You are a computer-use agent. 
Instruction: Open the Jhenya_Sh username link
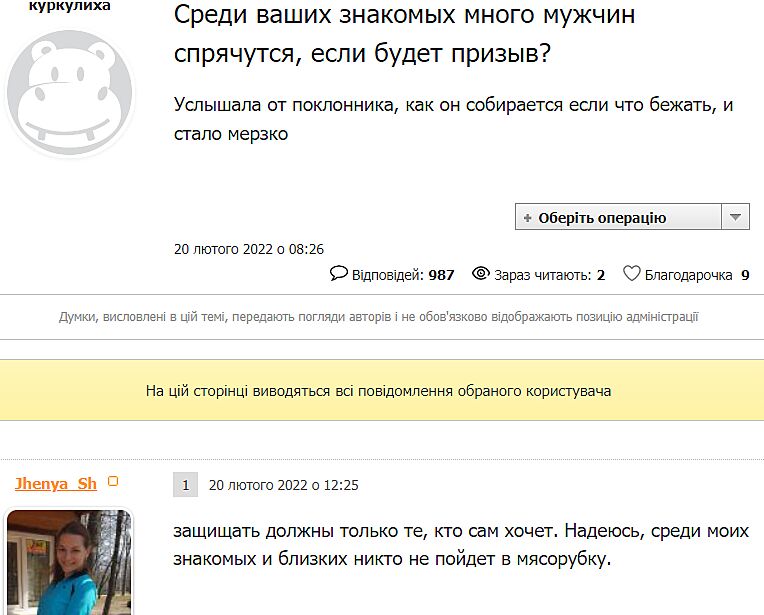pos(56,484)
